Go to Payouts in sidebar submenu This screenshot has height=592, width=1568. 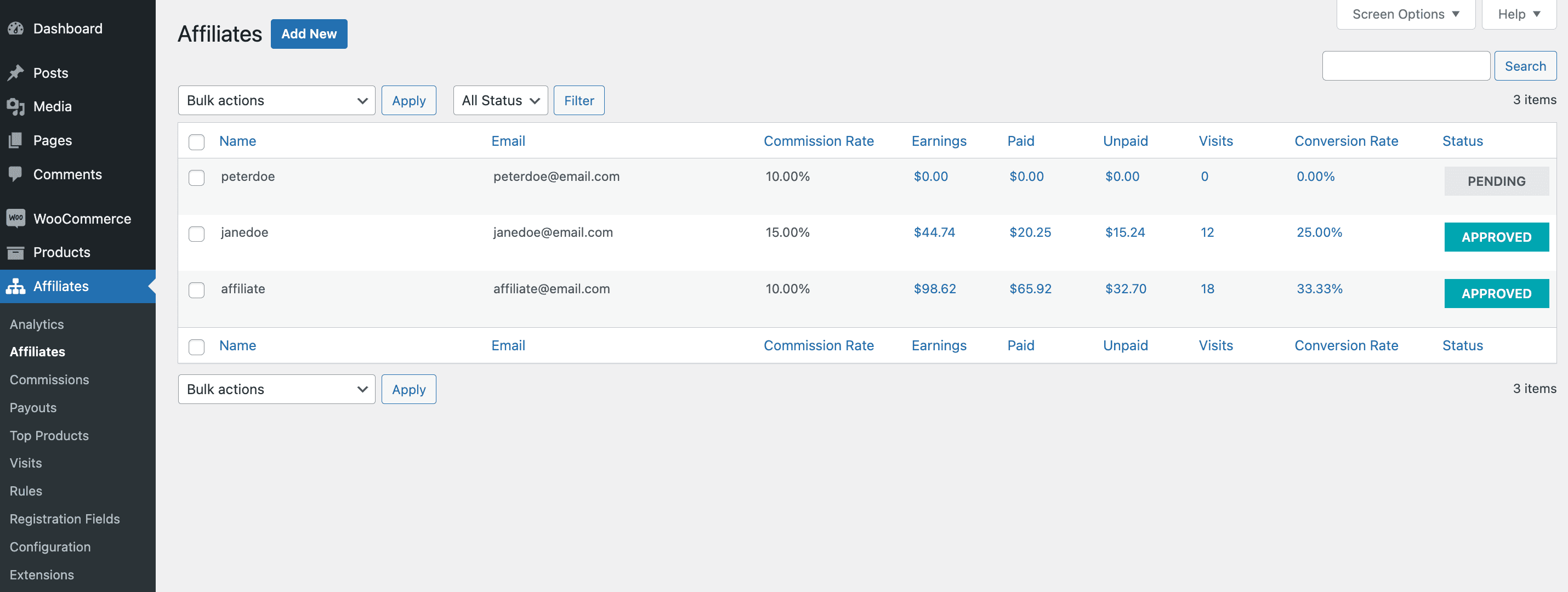33,408
